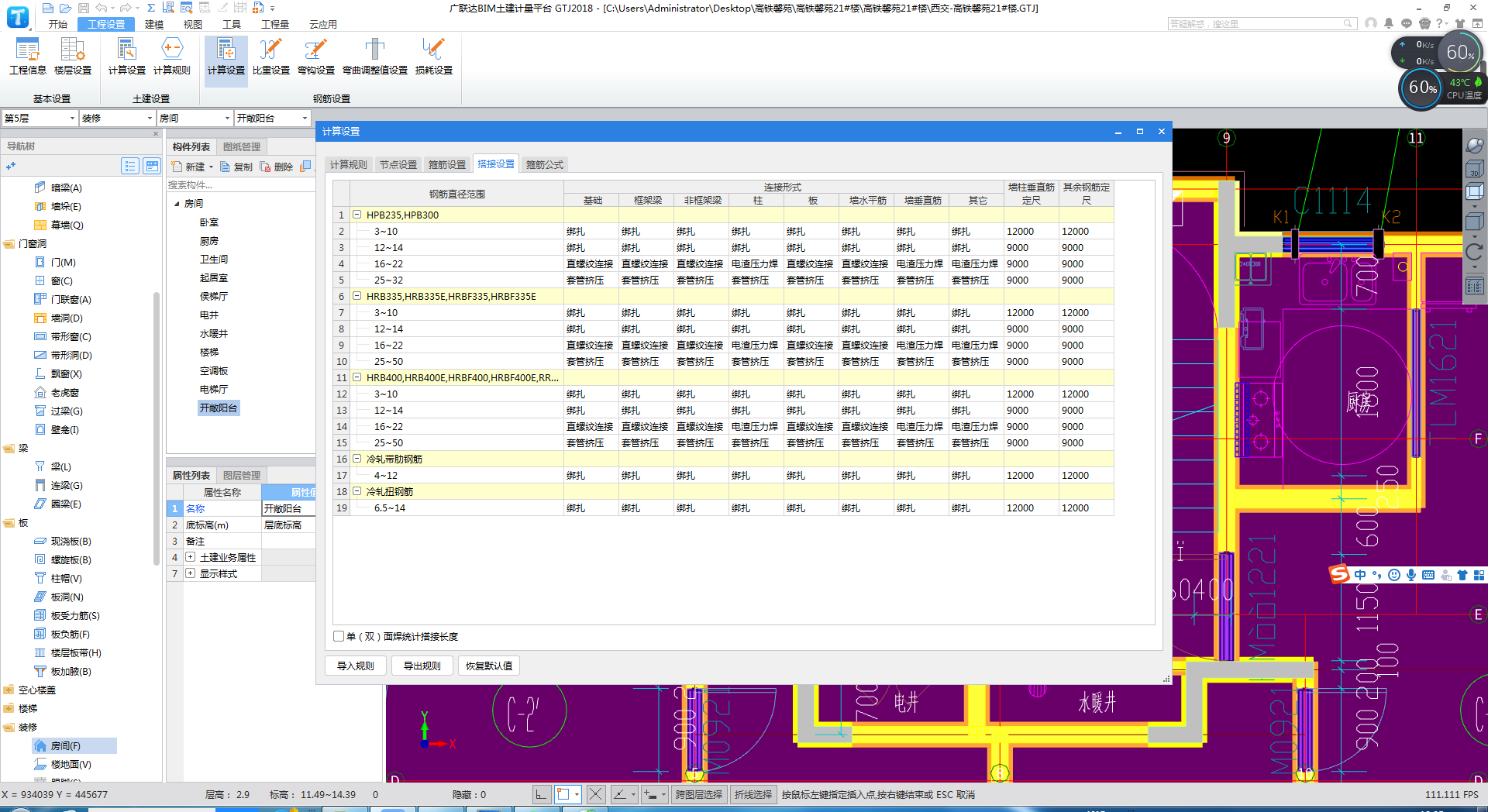Open 计算规则 calculation rules icon

pos(171,56)
